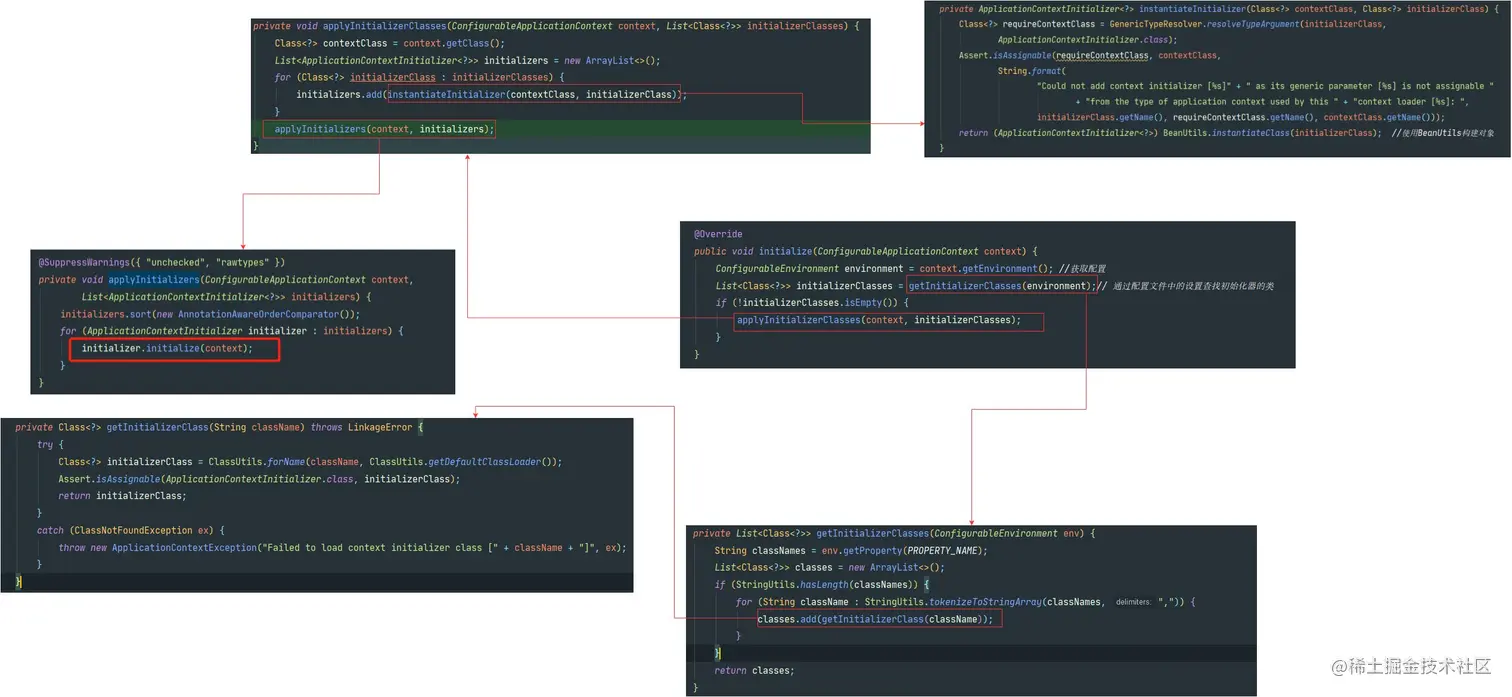Viewport: 1512px width, 697px height.
Task: Select the env.getProperty(PROPERTY_NAME) call
Action: 904,550
